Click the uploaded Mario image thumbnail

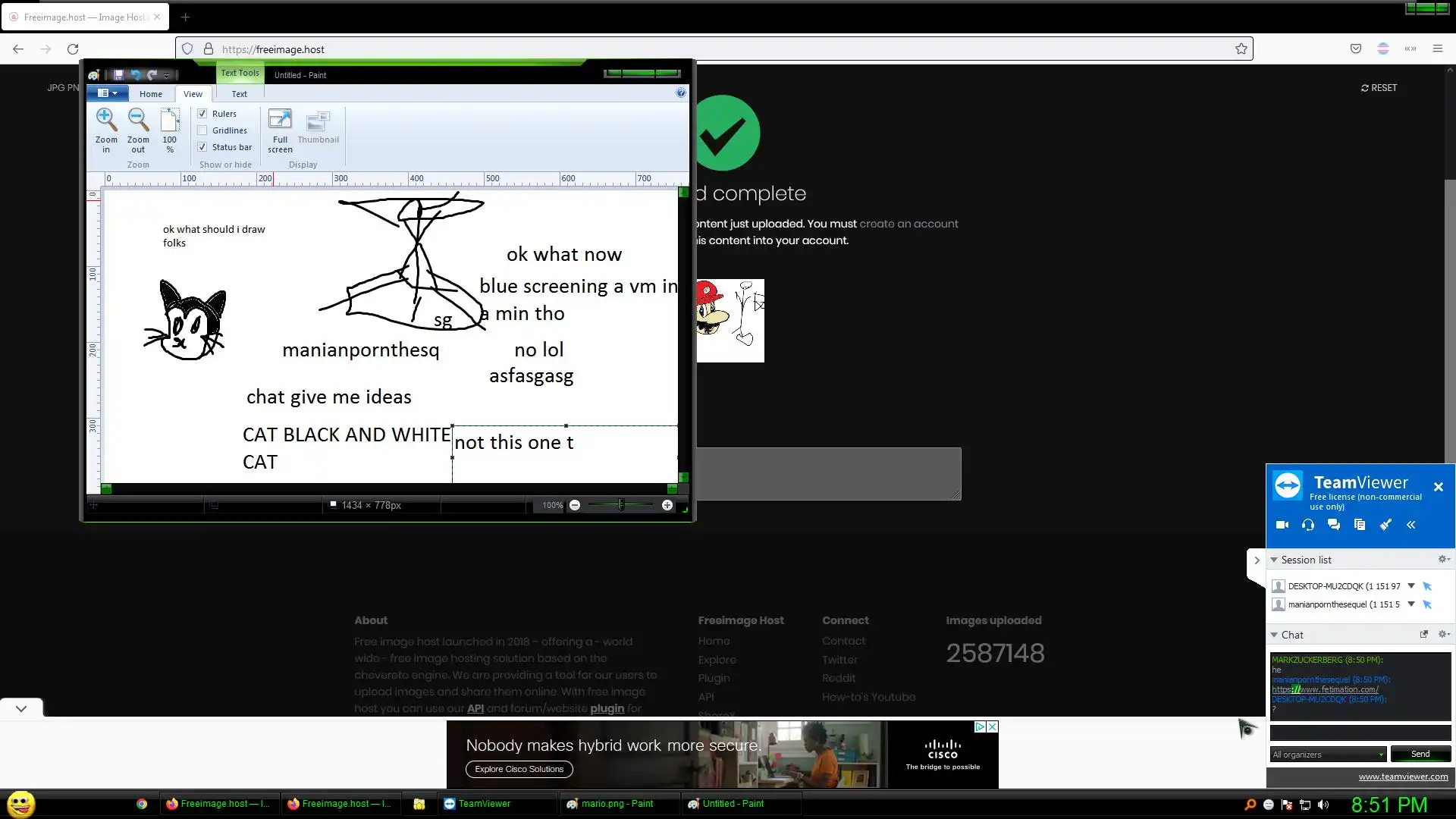(730, 320)
